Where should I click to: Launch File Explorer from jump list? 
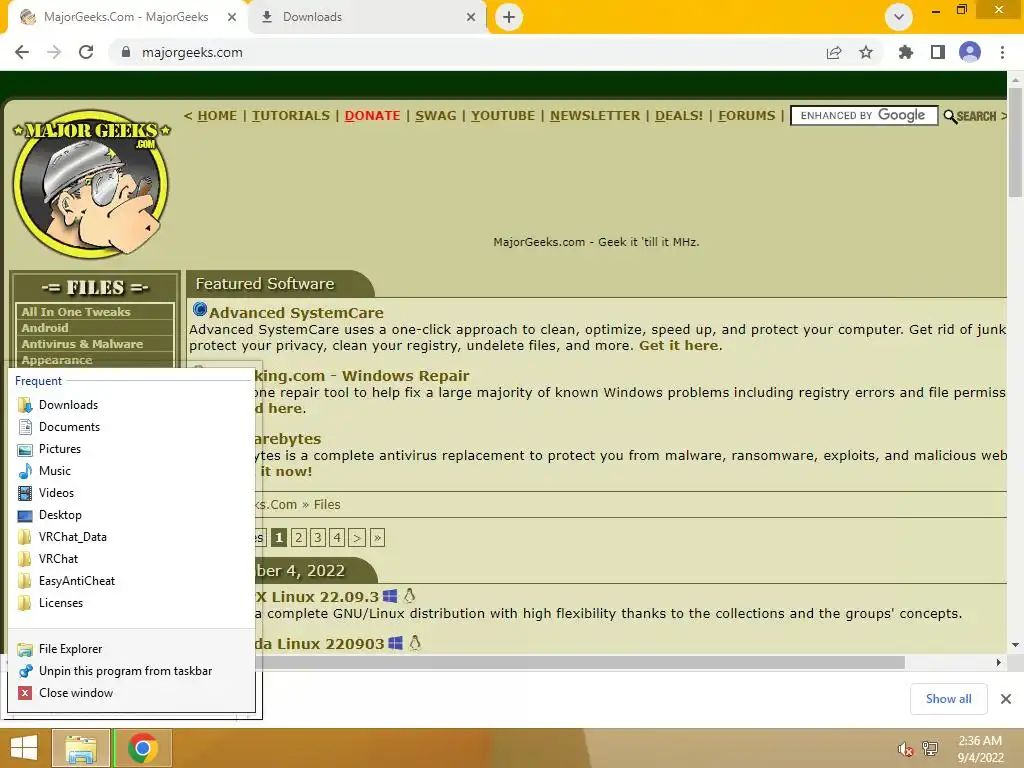click(131, 649)
